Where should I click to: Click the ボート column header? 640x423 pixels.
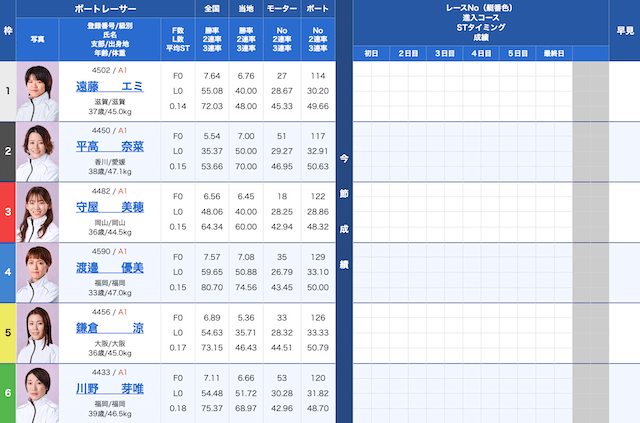point(318,9)
